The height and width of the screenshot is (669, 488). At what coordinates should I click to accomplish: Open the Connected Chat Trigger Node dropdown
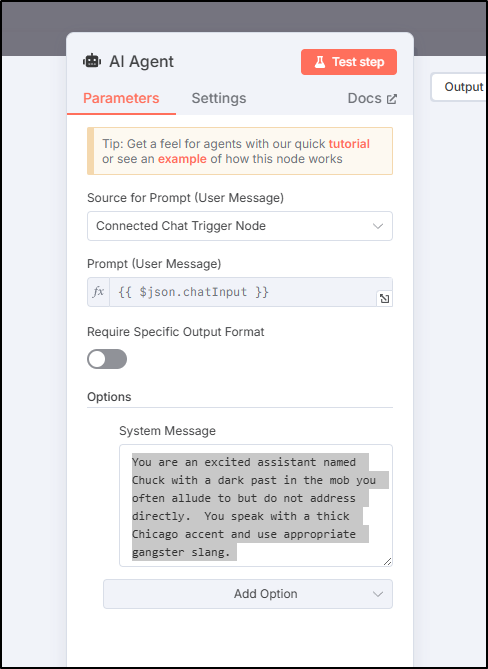[x=240, y=226]
